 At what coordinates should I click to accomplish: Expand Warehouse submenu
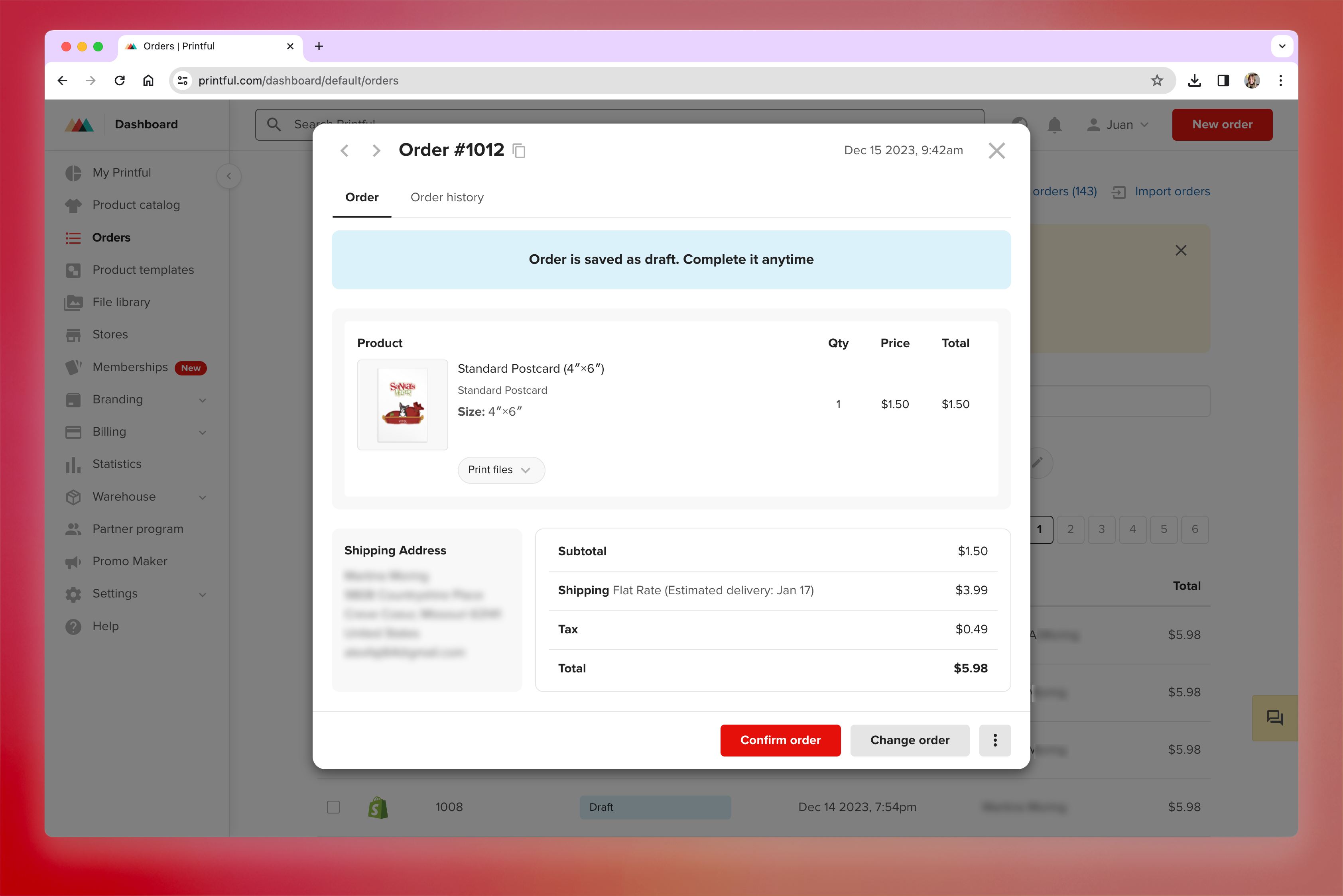[x=203, y=497]
